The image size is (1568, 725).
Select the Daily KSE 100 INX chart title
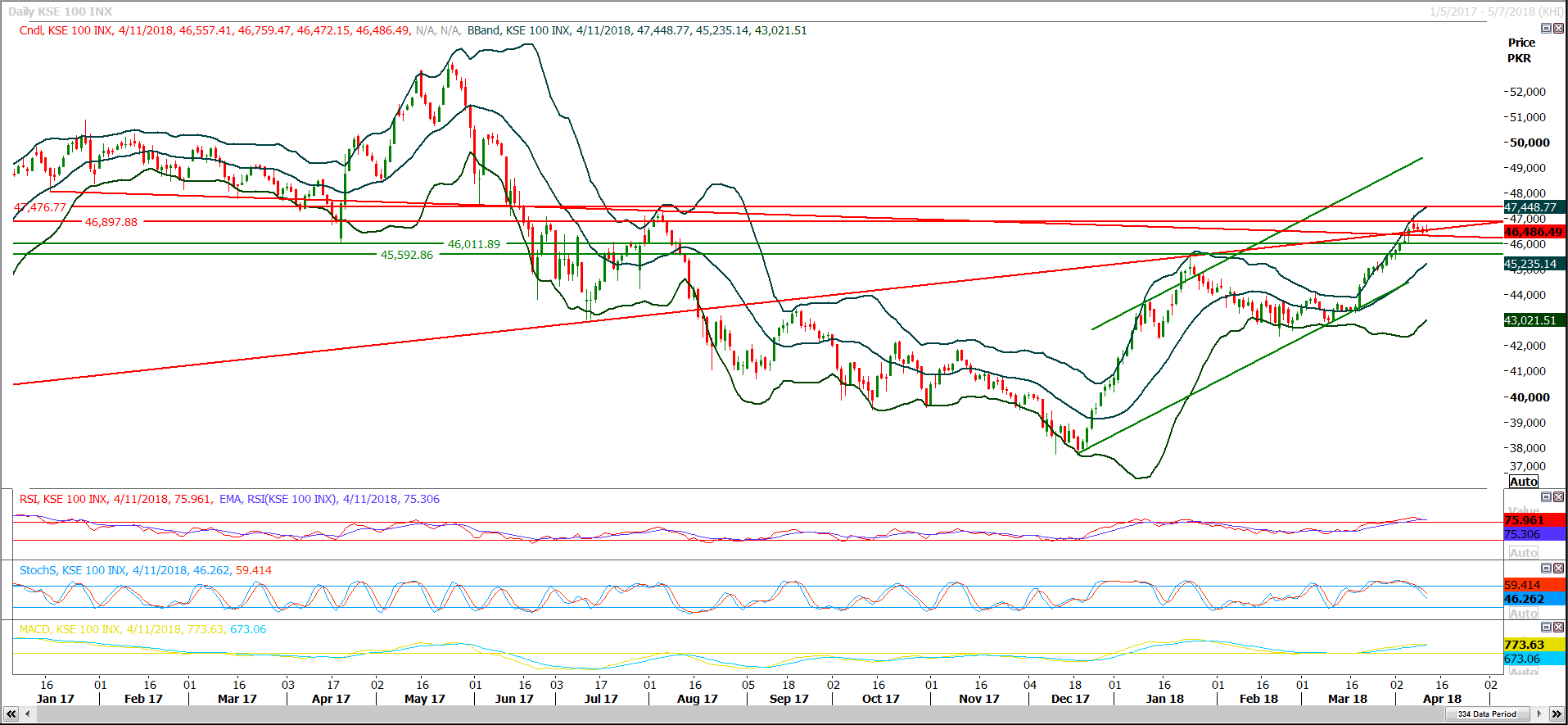point(60,11)
